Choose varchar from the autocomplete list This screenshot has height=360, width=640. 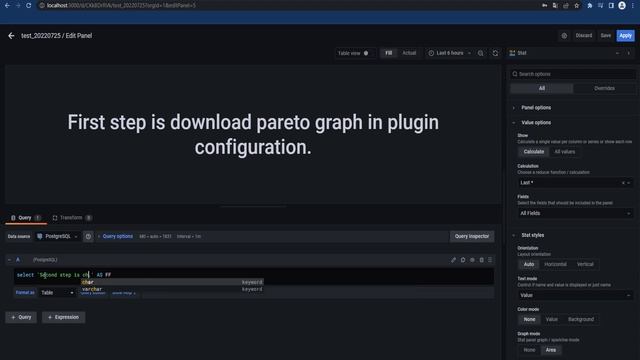172,289
